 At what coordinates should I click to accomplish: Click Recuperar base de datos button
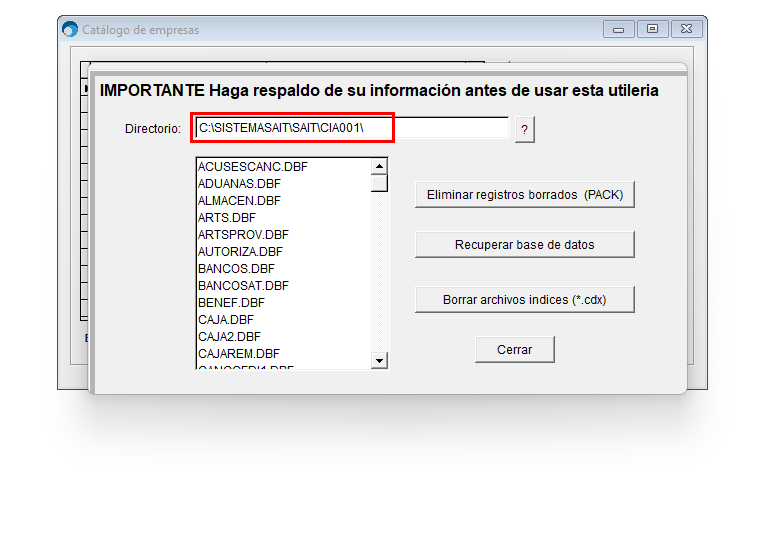point(525,245)
